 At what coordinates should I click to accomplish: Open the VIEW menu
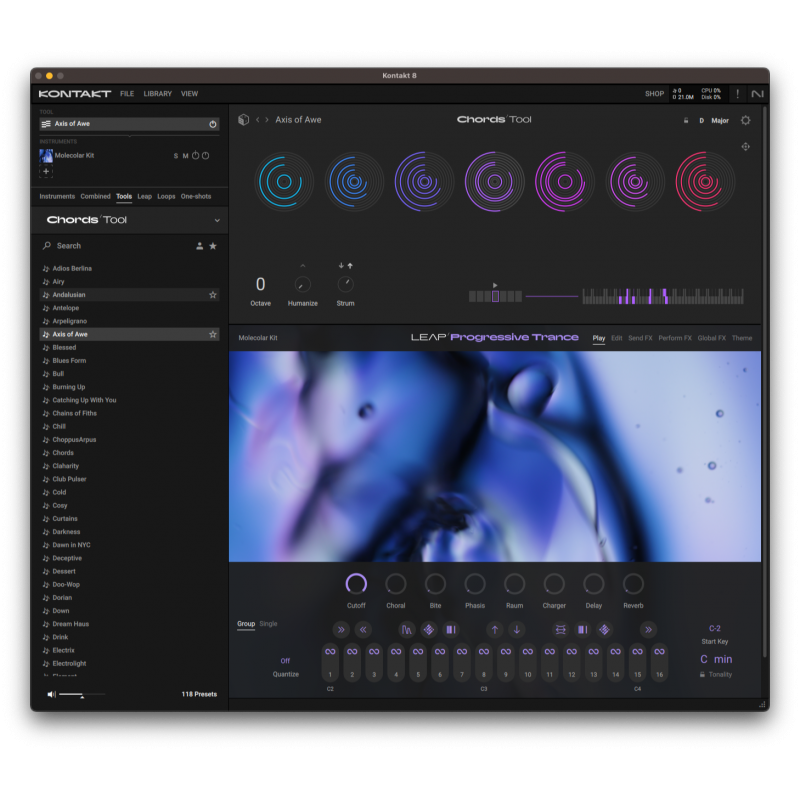189,94
